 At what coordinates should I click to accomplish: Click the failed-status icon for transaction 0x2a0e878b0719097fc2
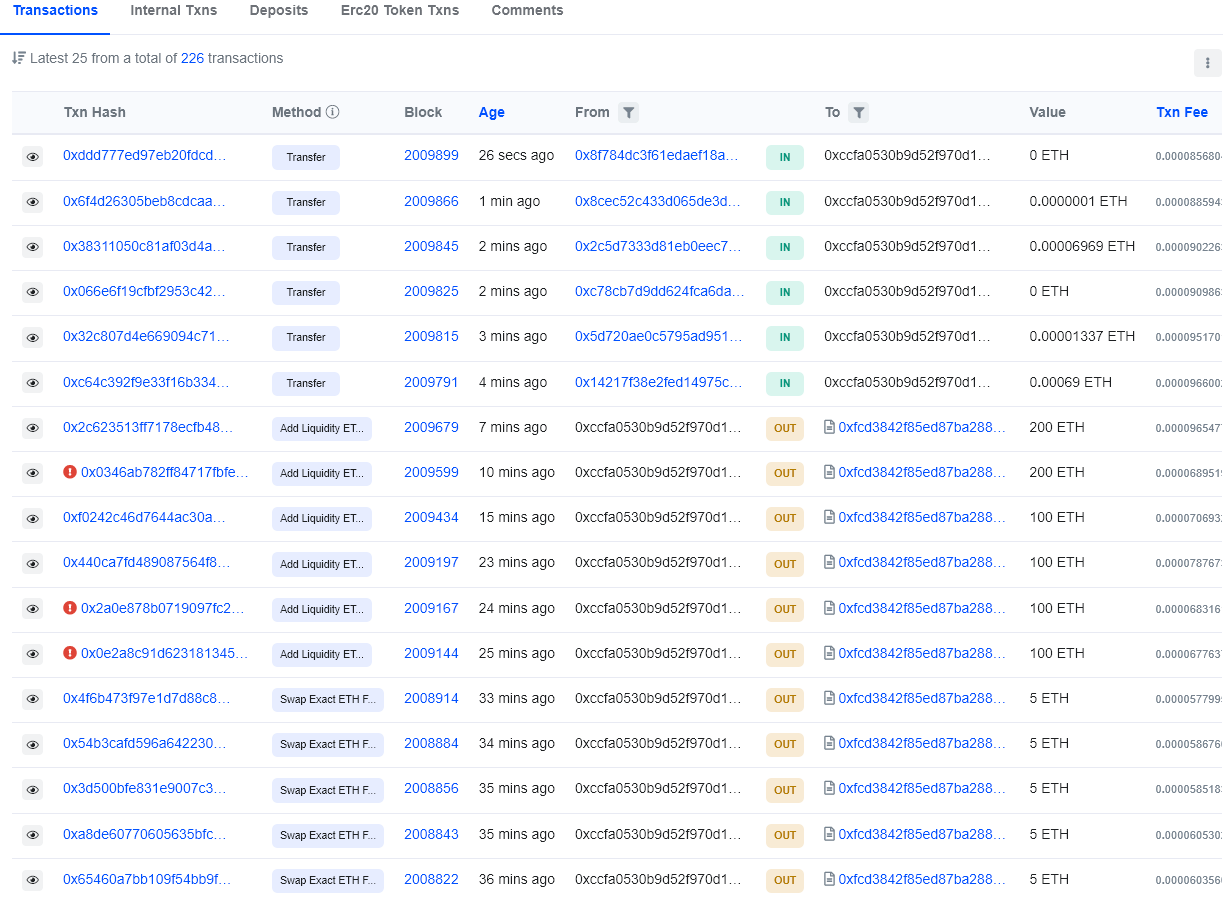tap(70, 608)
